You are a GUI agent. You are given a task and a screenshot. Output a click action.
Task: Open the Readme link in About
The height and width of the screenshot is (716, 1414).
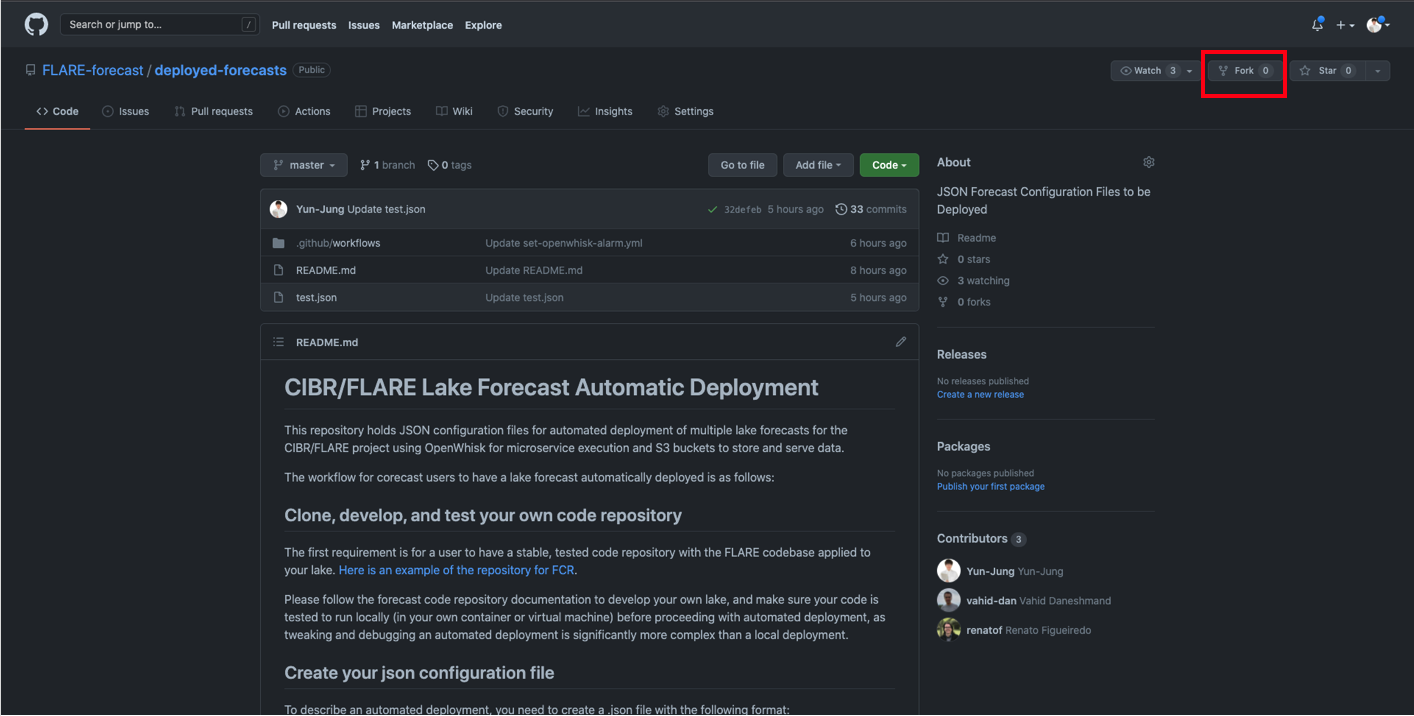(967, 238)
